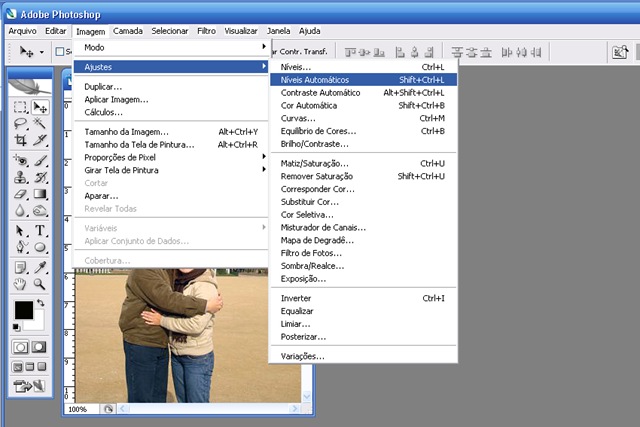Open the Filtro menu
This screenshot has width=640, height=427.
(x=206, y=31)
